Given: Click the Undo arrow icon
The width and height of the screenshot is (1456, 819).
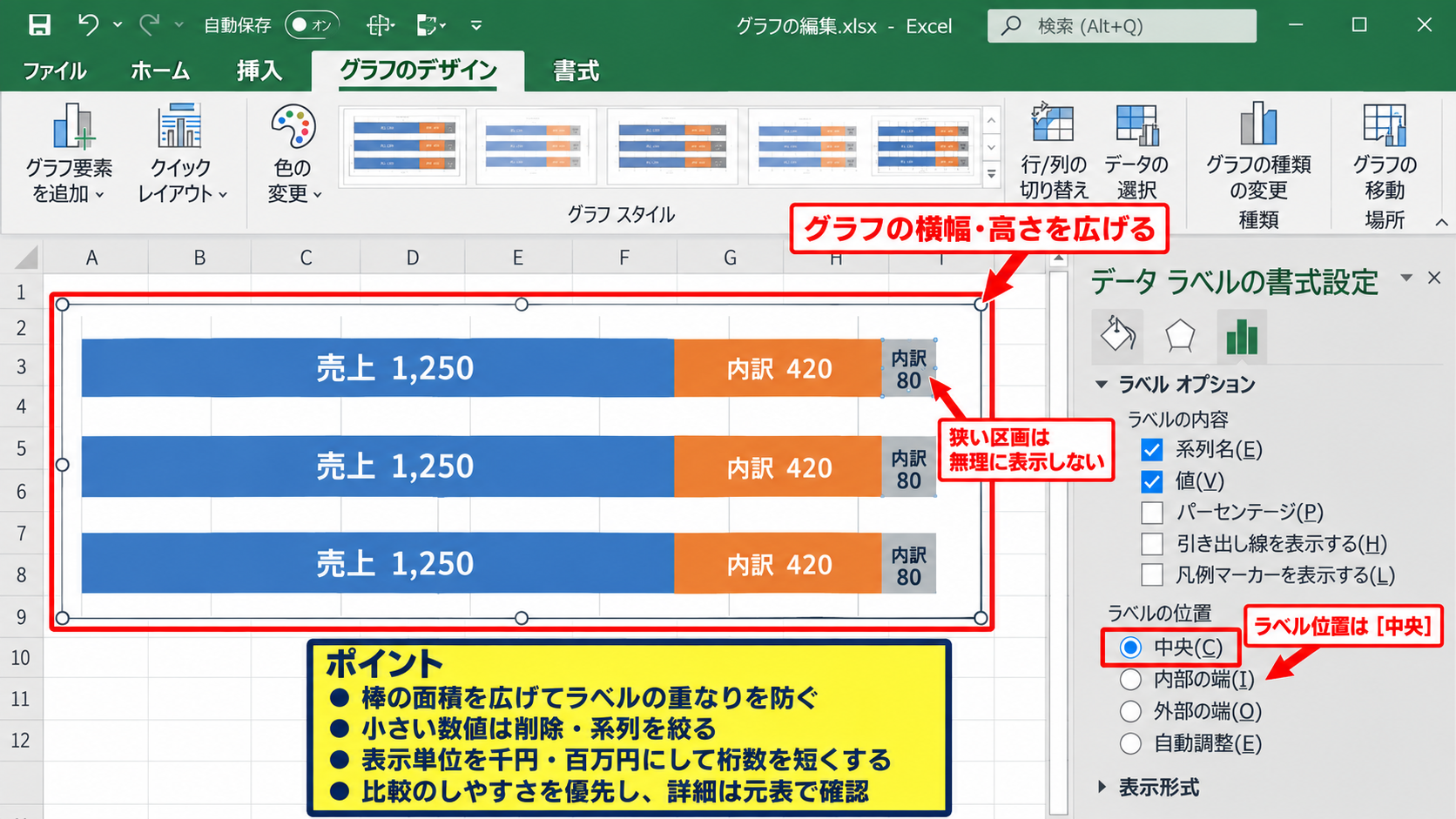Looking at the screenshot, I should 88,24.
